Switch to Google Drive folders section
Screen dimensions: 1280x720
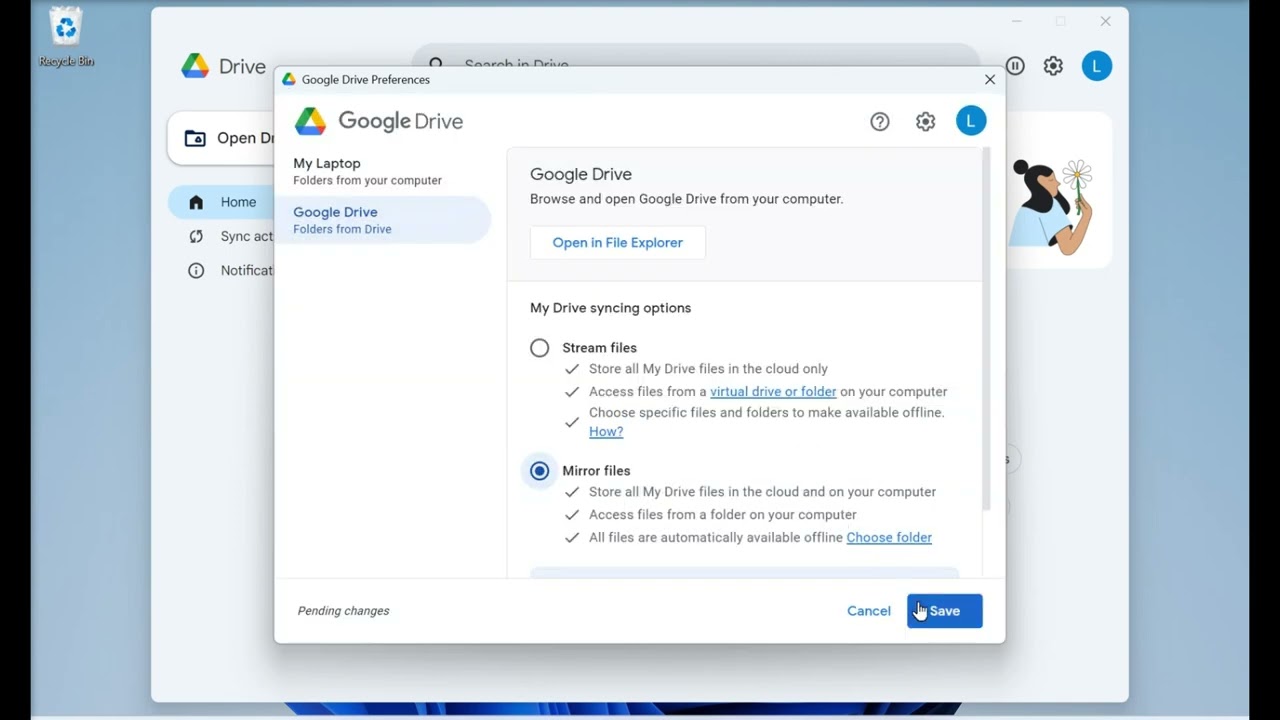click(x=383, y=220)
